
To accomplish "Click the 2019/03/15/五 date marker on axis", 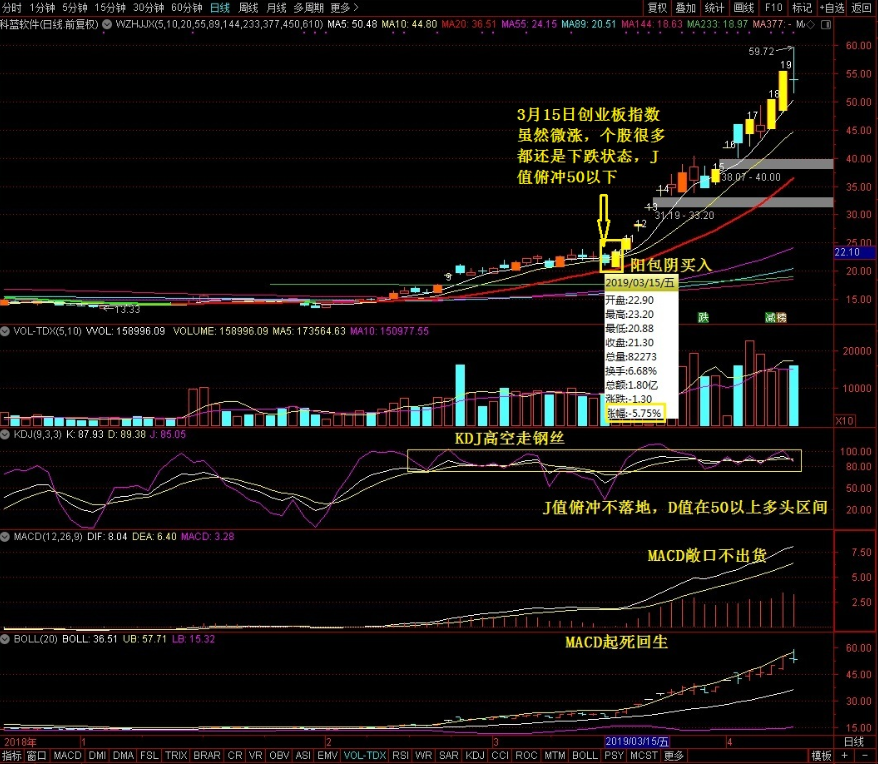I will point(637,742).
